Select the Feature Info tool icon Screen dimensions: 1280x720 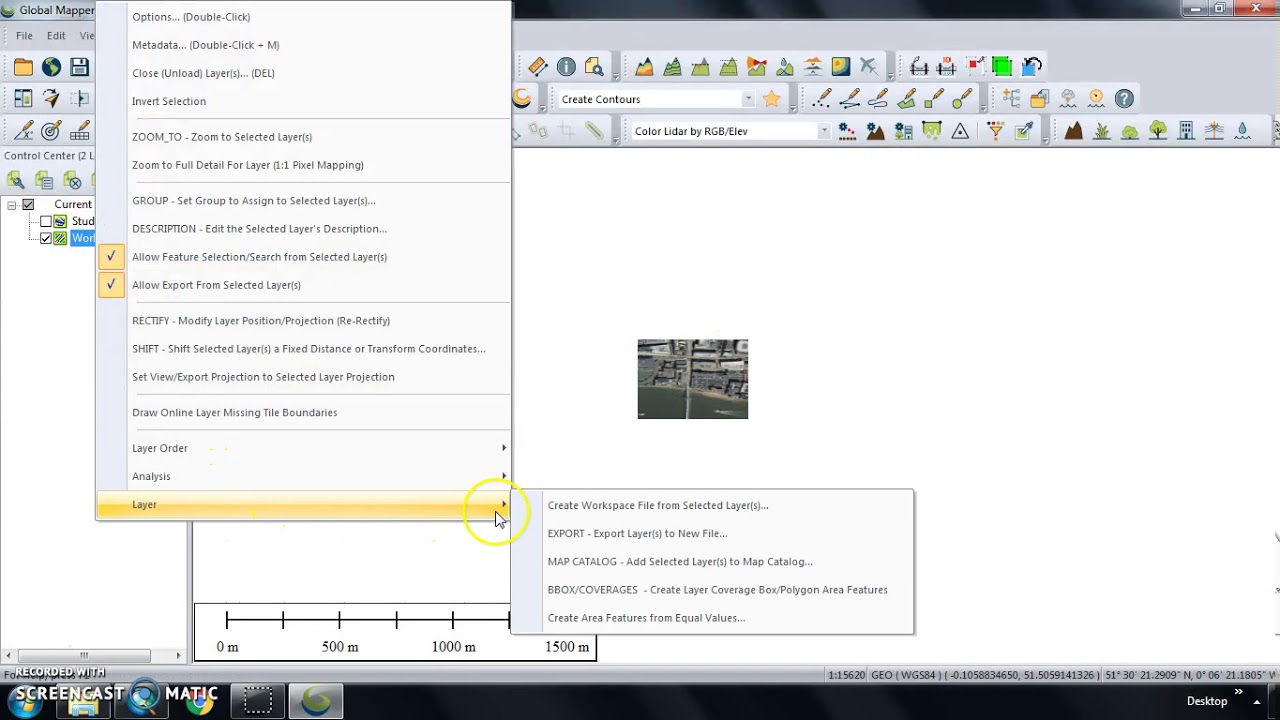click(566, 67)
